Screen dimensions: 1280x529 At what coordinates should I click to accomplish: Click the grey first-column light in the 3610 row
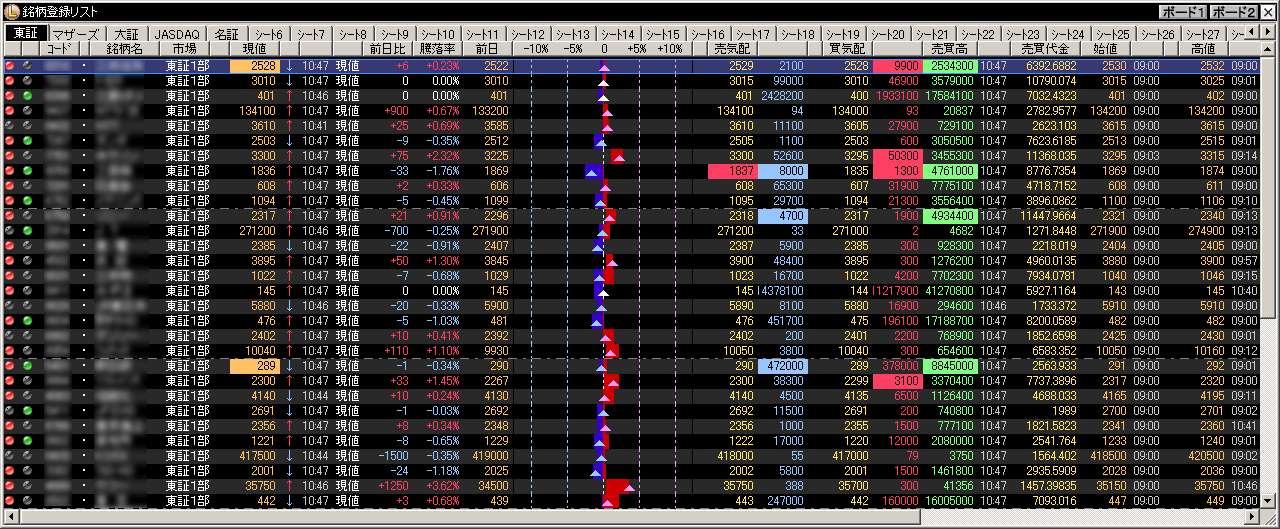point(10,126)
